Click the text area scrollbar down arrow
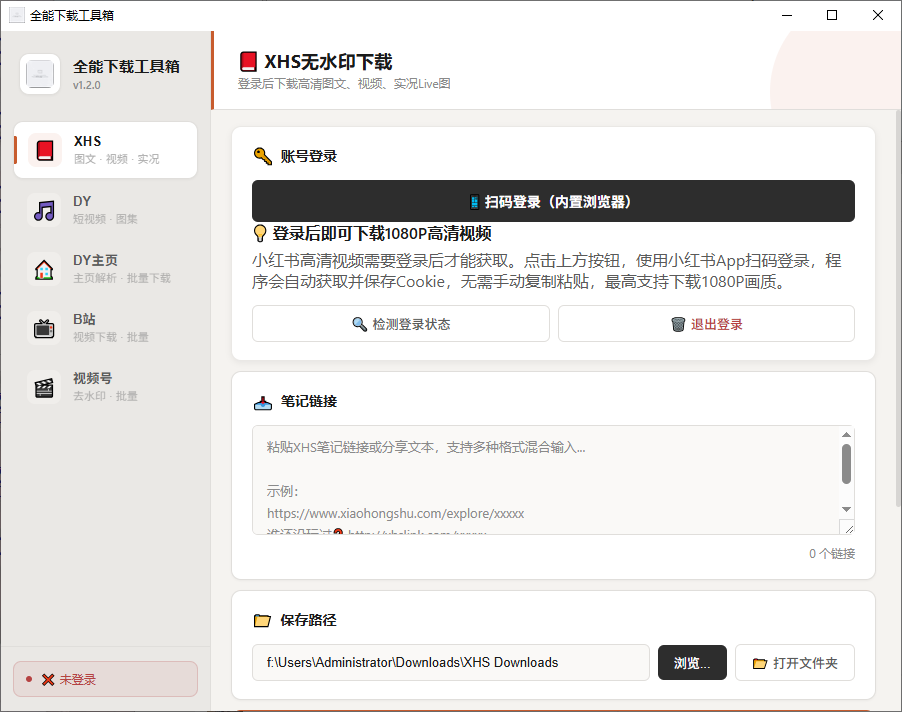The height and width of the screenshot is (712, 902). click(846, 509)
